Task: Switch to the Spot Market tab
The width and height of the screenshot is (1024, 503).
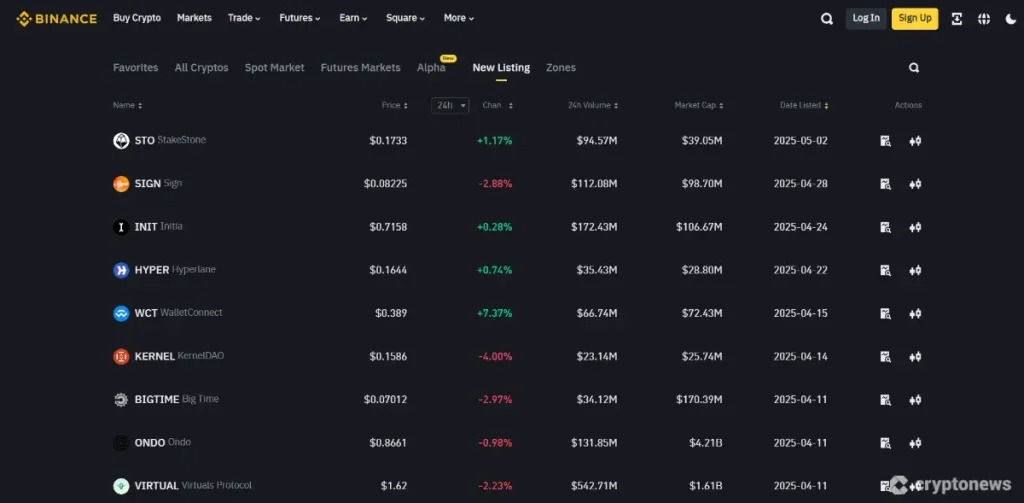Action: [x=274, y=68]
